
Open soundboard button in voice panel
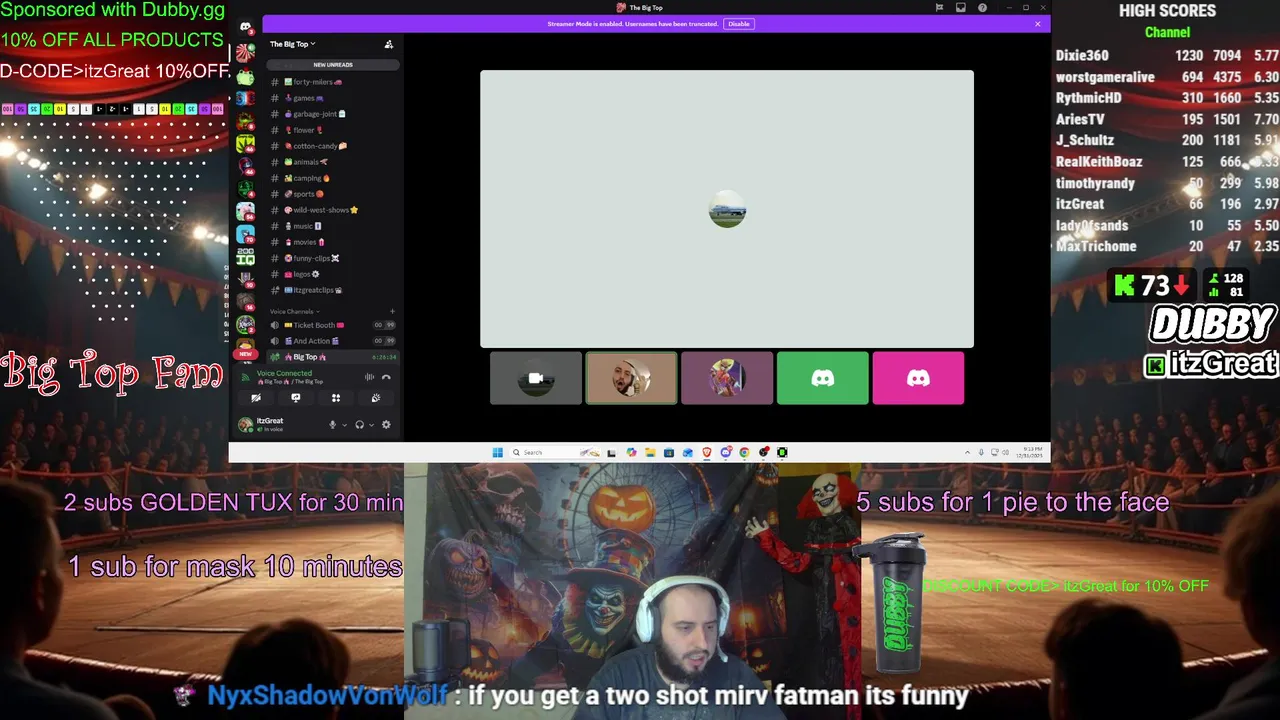376,398
